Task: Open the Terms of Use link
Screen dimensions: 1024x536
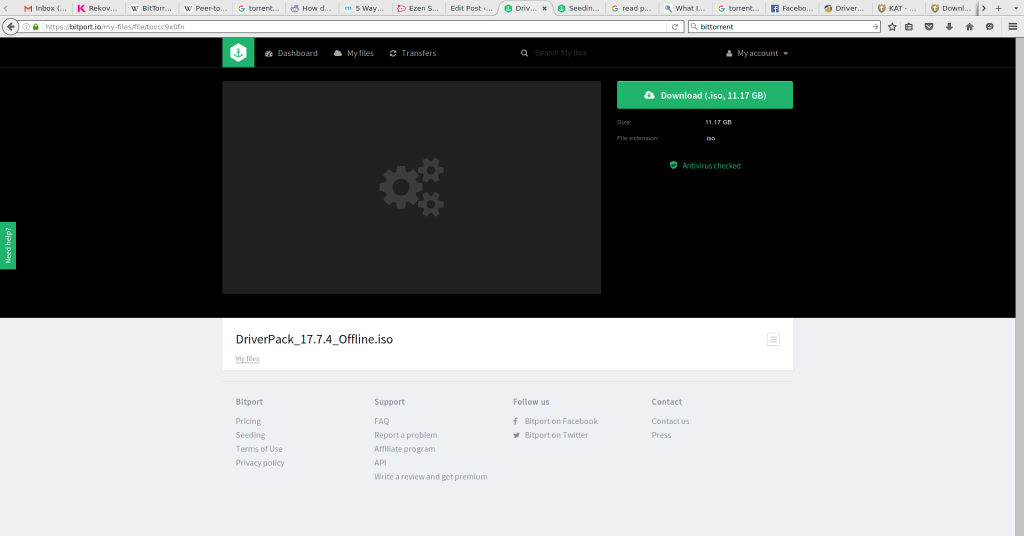Action: (259, 449)
